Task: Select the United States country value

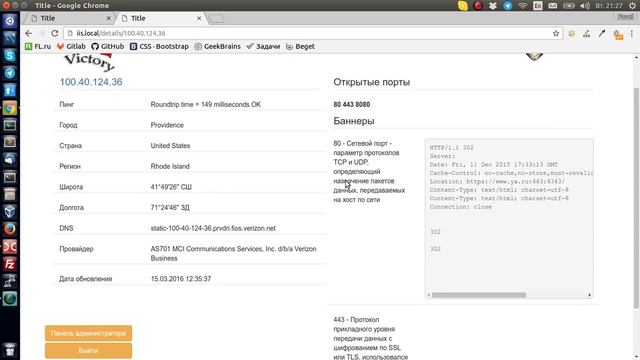Action: pos(170,146)
